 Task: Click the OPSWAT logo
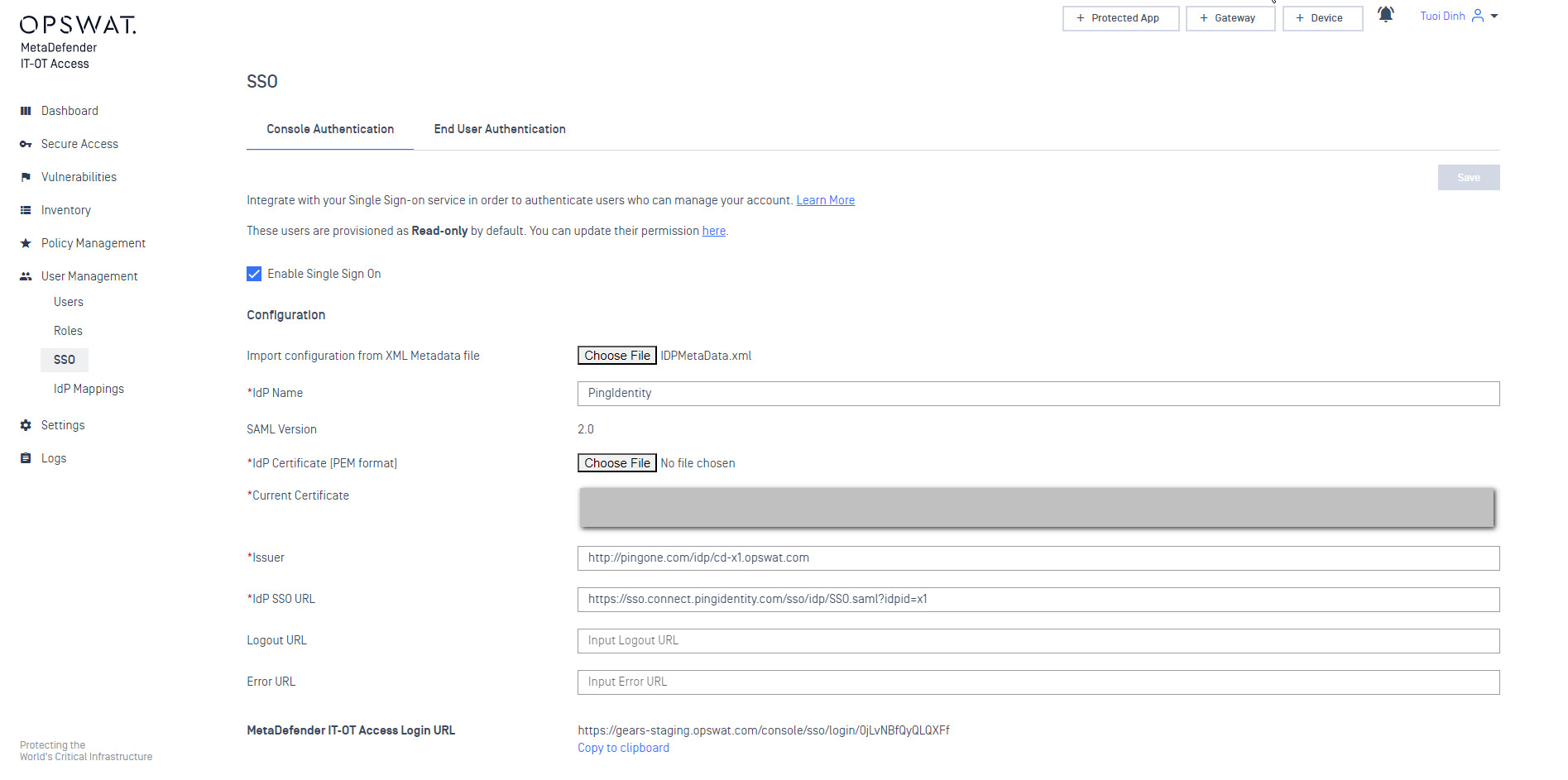78,25
